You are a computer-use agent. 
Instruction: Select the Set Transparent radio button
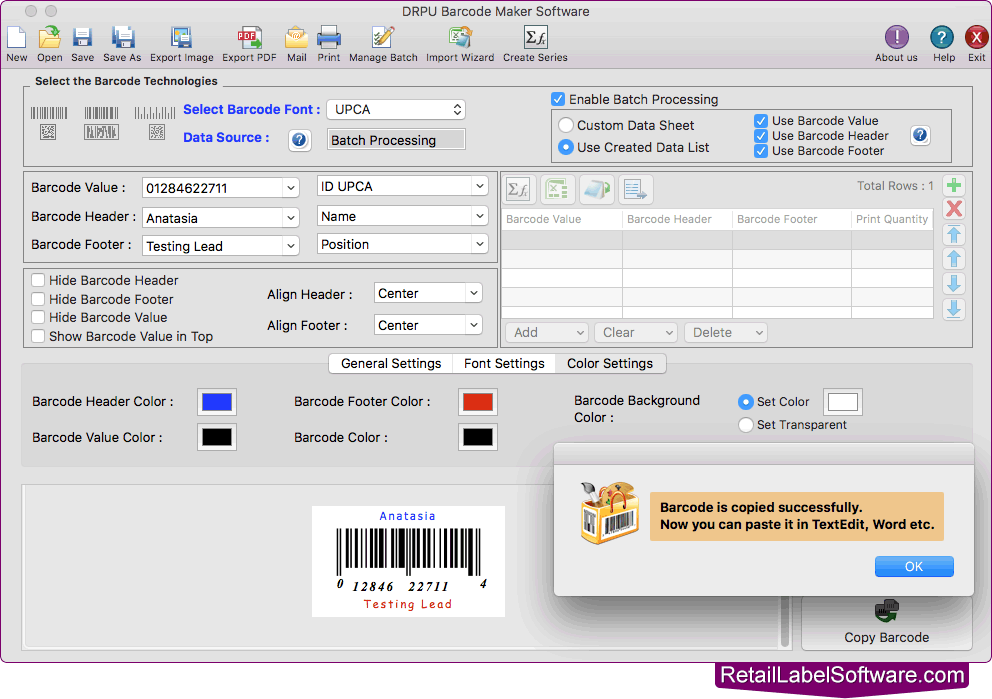(x=746, y=425)
